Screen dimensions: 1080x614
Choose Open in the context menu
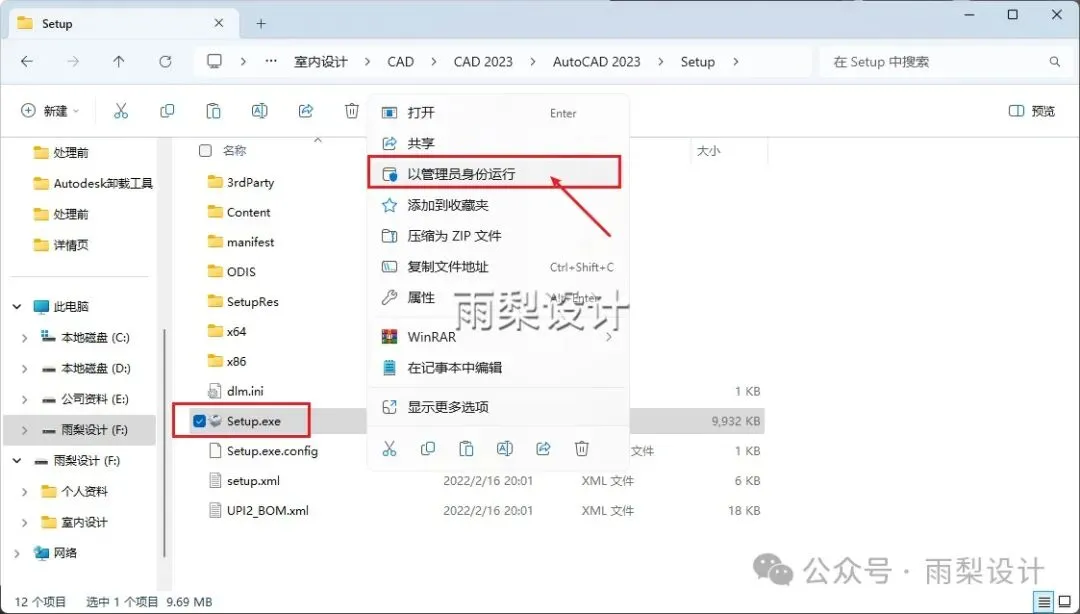click(x=498, y=113)
